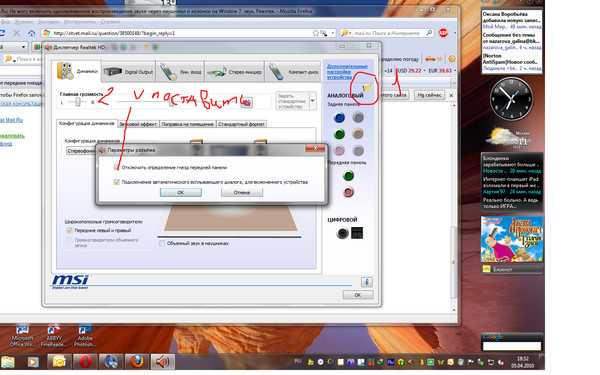Toggle the automatic popup dialog checkbox
The image size is (600, 375).
116,182
